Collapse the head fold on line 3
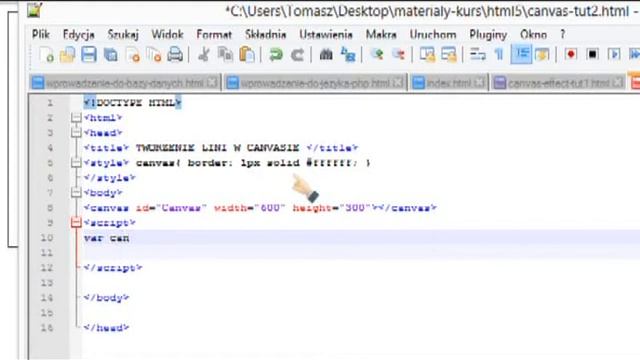This screenshot has height=360, width=640. pyautogui.click(x=76, y=133)
